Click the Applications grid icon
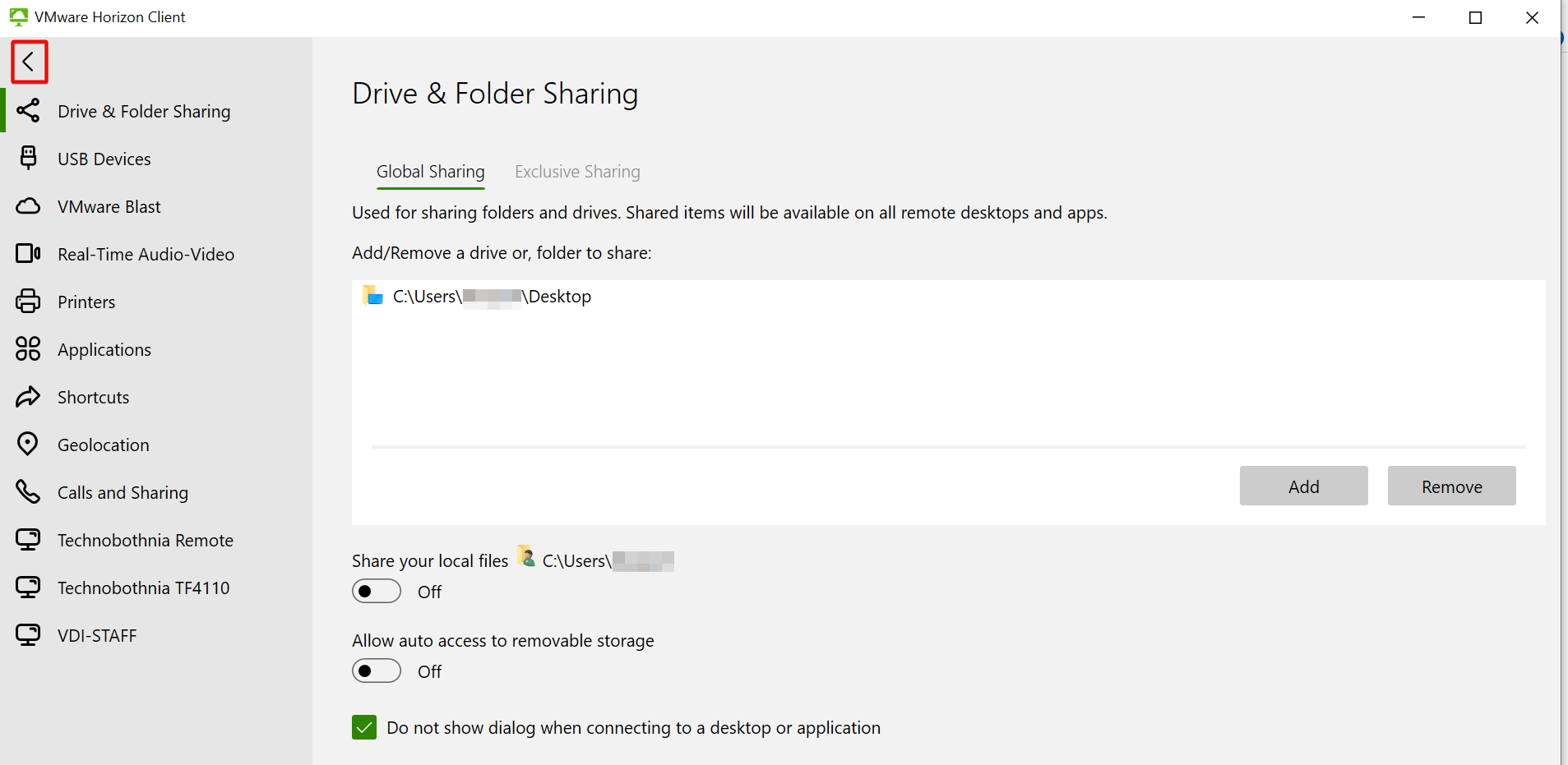Viewport: 1568px width, 765px height. tap(28, 348)
